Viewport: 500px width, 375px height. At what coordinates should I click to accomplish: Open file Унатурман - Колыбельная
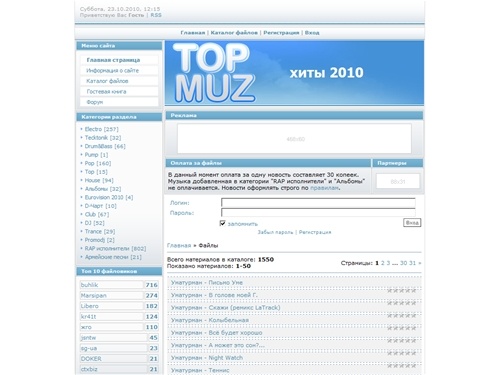click(210, 320)
